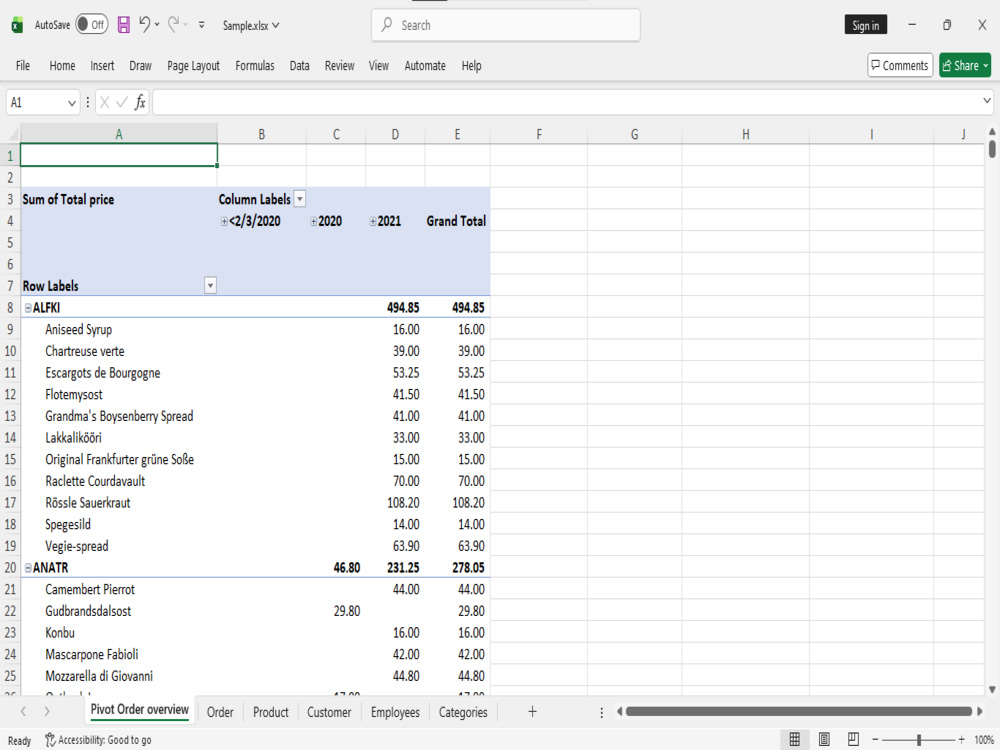Save the workbook using the floppy disk icon
Viewport: 1000px width, 750px height.
[x=123, y=24]
